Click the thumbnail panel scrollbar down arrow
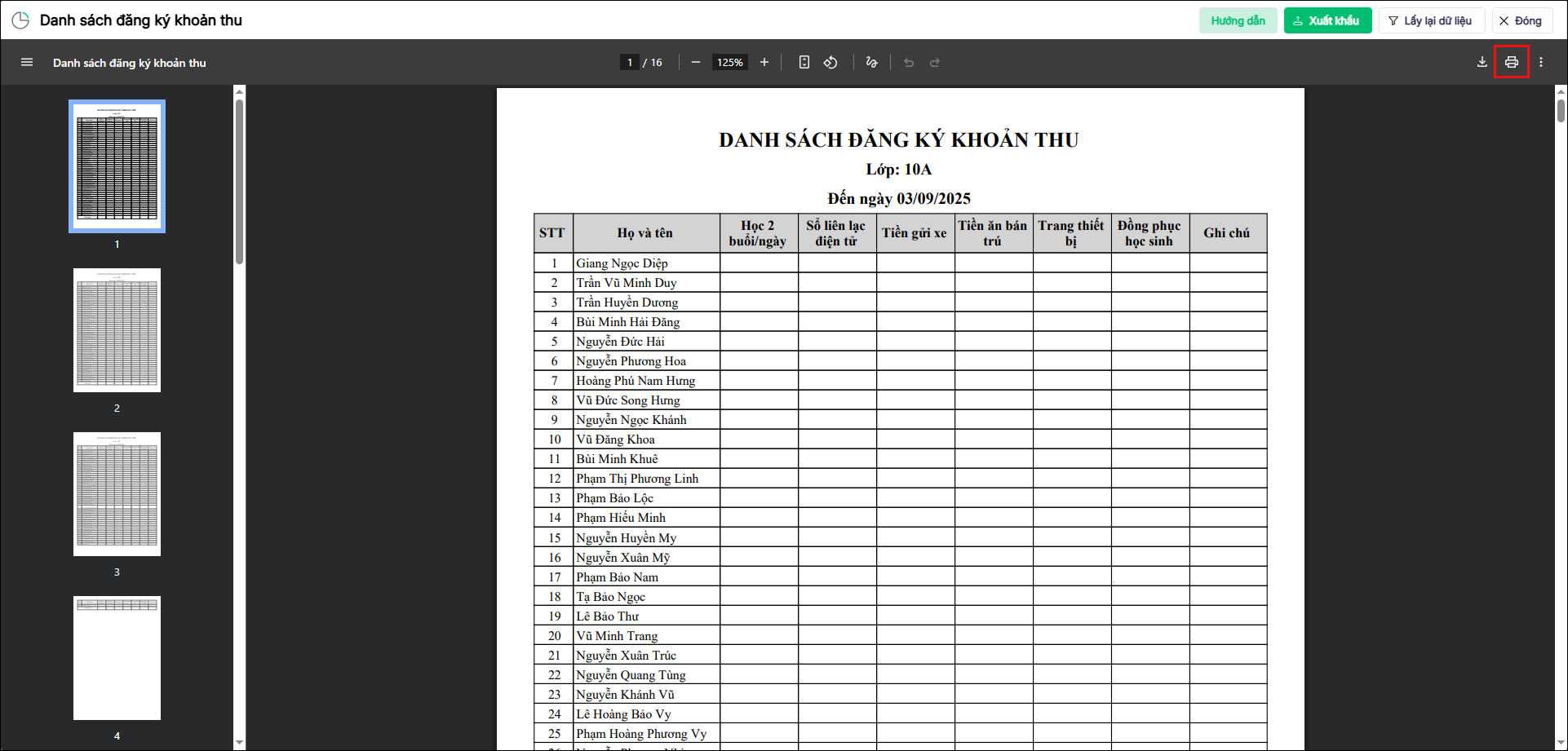 tap(239, 743)
